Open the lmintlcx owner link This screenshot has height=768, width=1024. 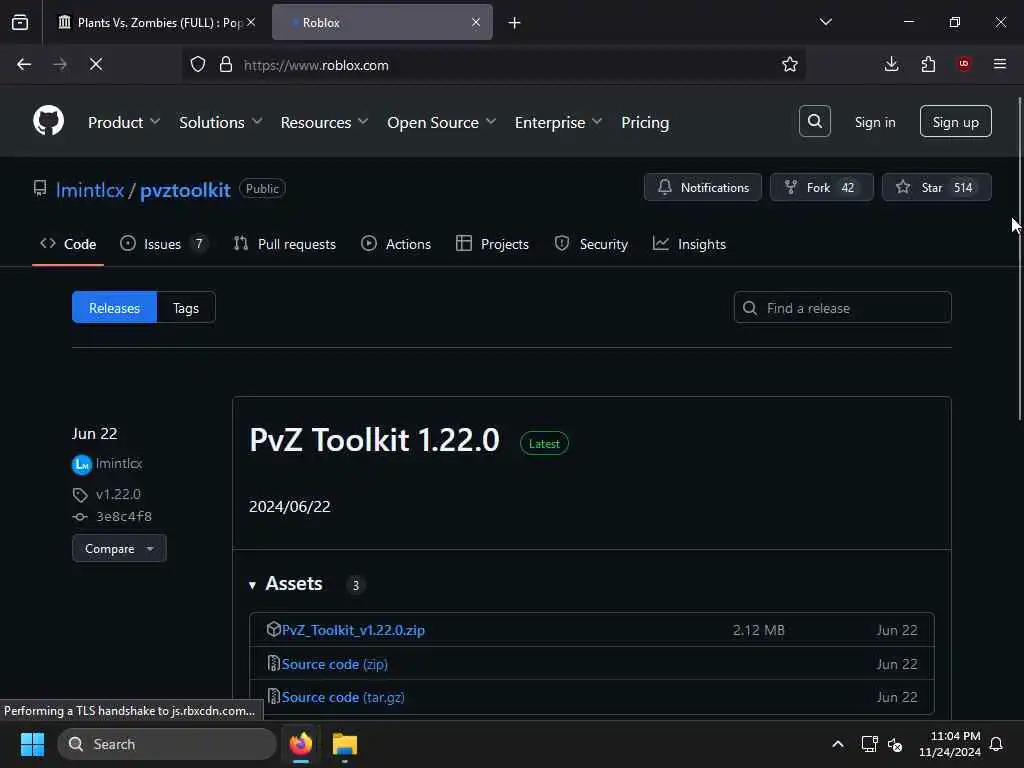point(89,190)
